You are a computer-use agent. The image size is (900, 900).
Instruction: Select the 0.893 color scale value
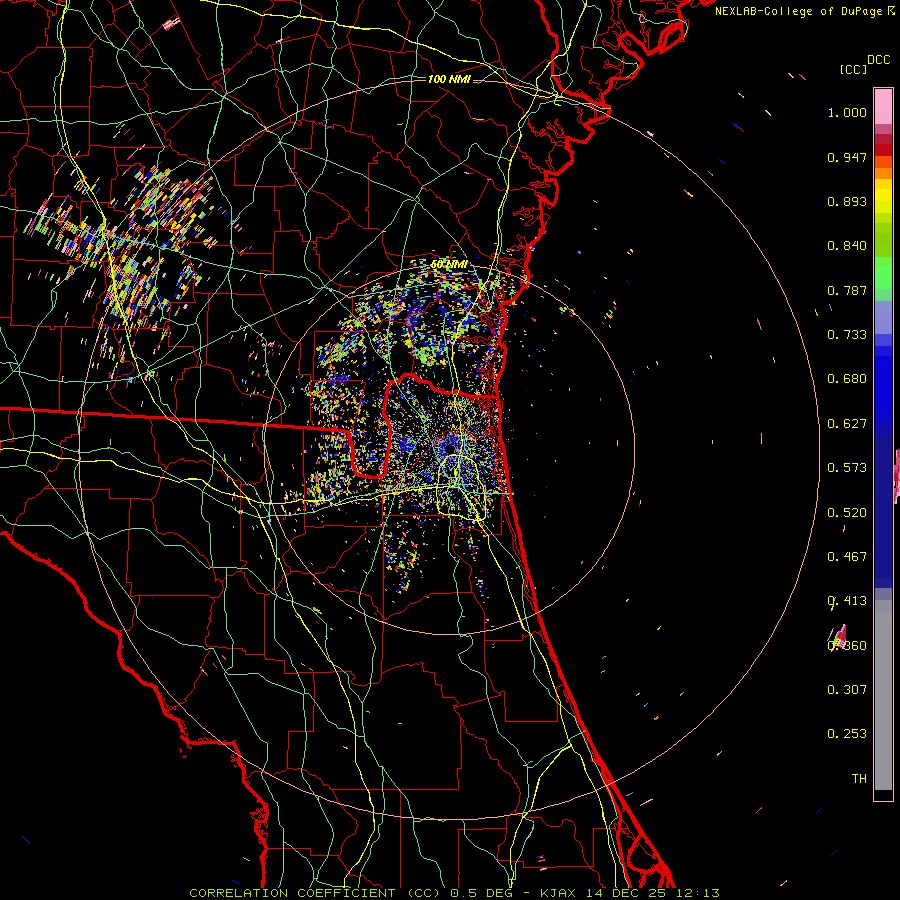point(847,201)
